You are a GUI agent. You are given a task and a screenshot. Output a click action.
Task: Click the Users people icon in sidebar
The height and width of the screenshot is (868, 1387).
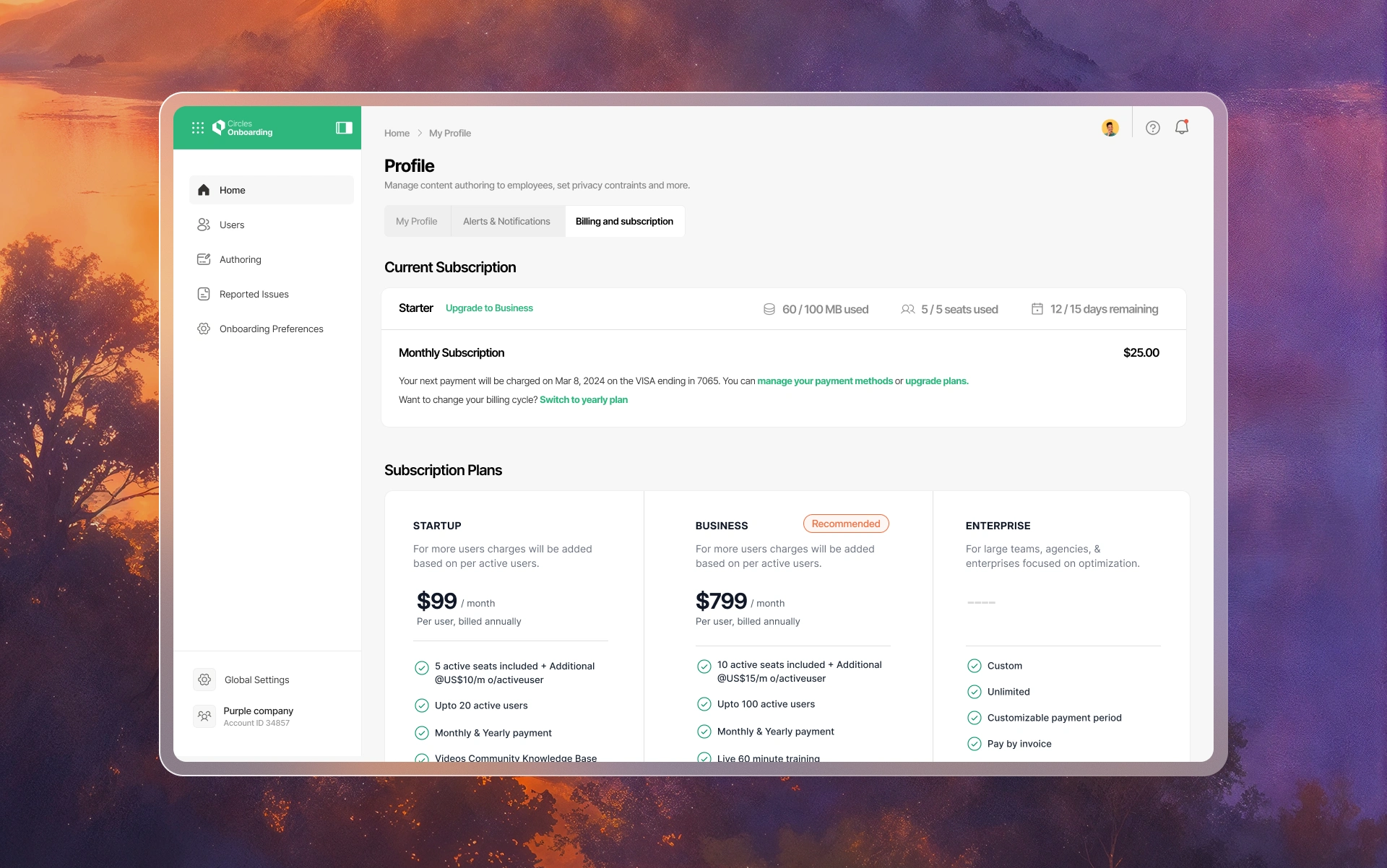coord(204,225)
